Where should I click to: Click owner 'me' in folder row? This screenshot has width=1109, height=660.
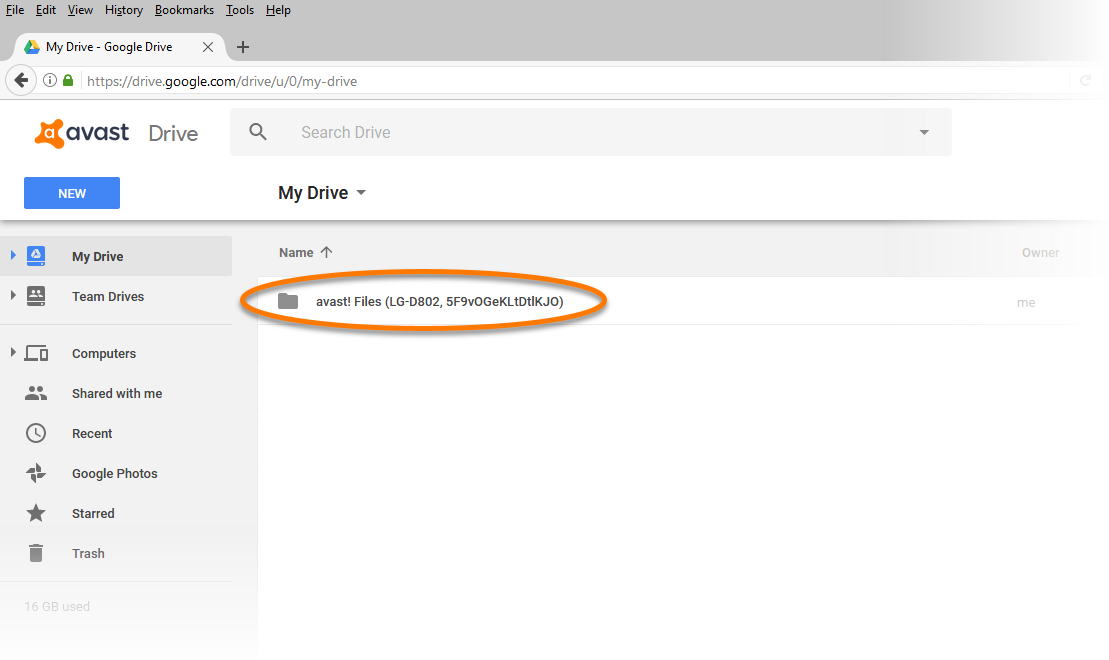click(x=1026, y=303)
